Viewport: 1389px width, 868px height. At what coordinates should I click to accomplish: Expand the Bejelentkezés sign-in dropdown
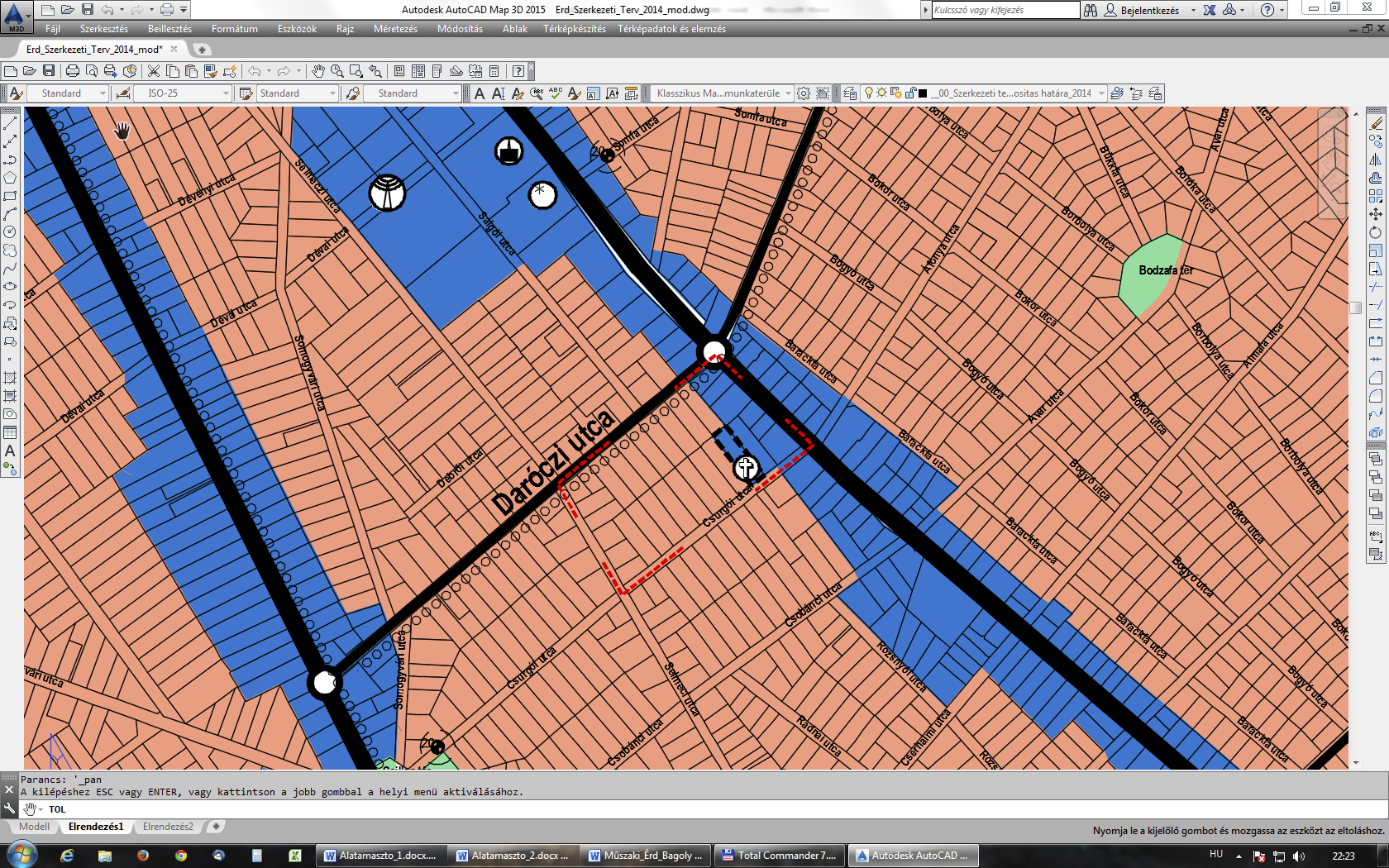[1193, 10]
